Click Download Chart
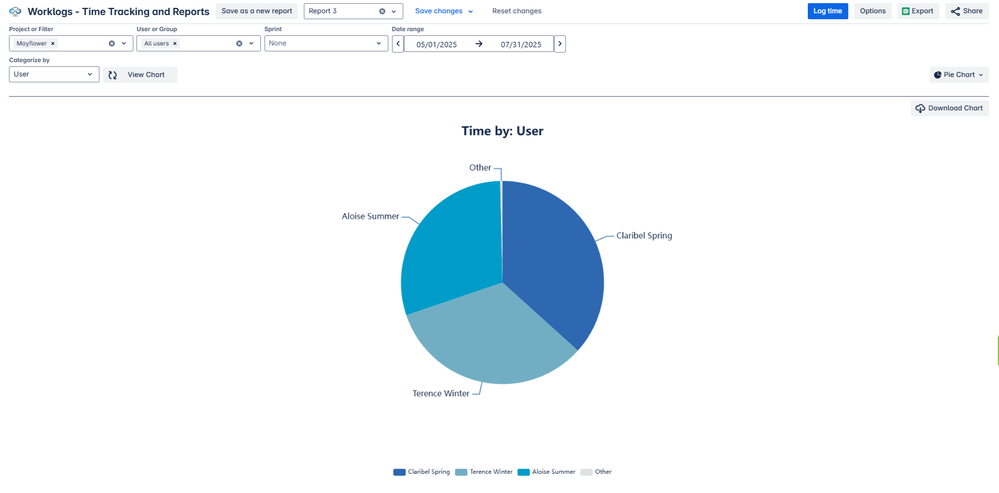Viewport: 999px width, 493px height. [x=949, y=108]
